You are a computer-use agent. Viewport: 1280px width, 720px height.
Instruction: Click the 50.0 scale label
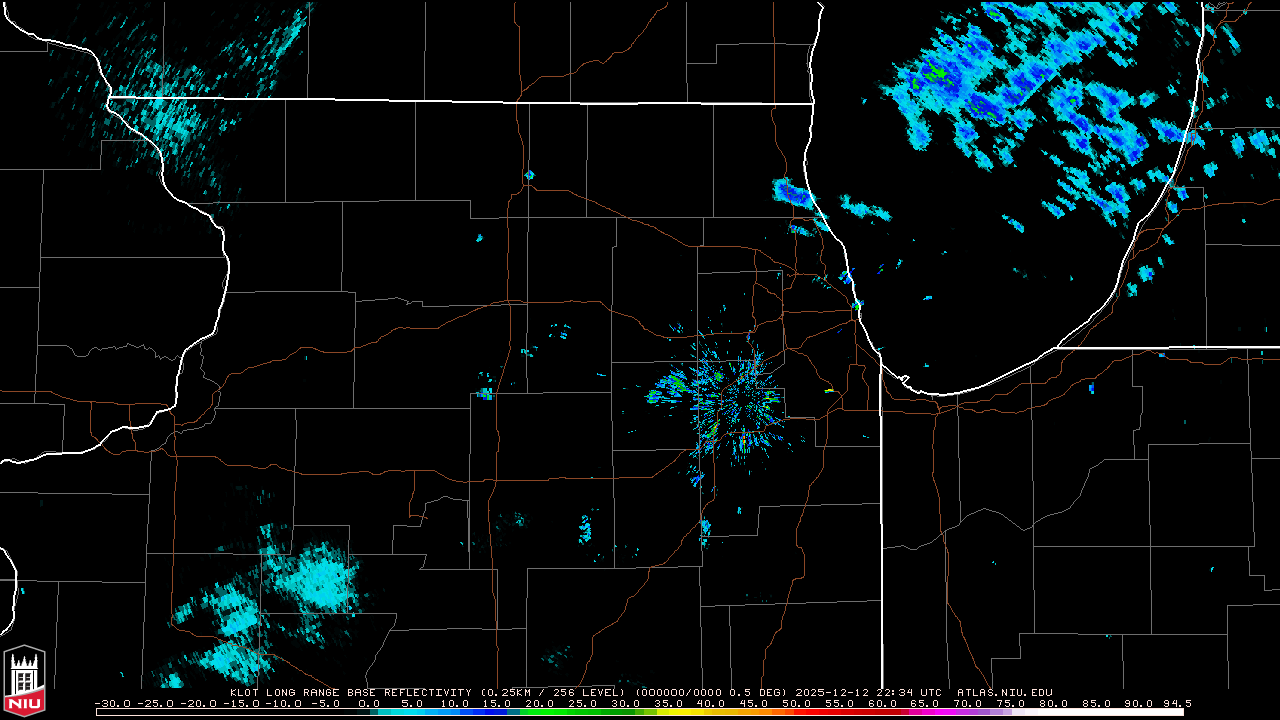[797, 703]
